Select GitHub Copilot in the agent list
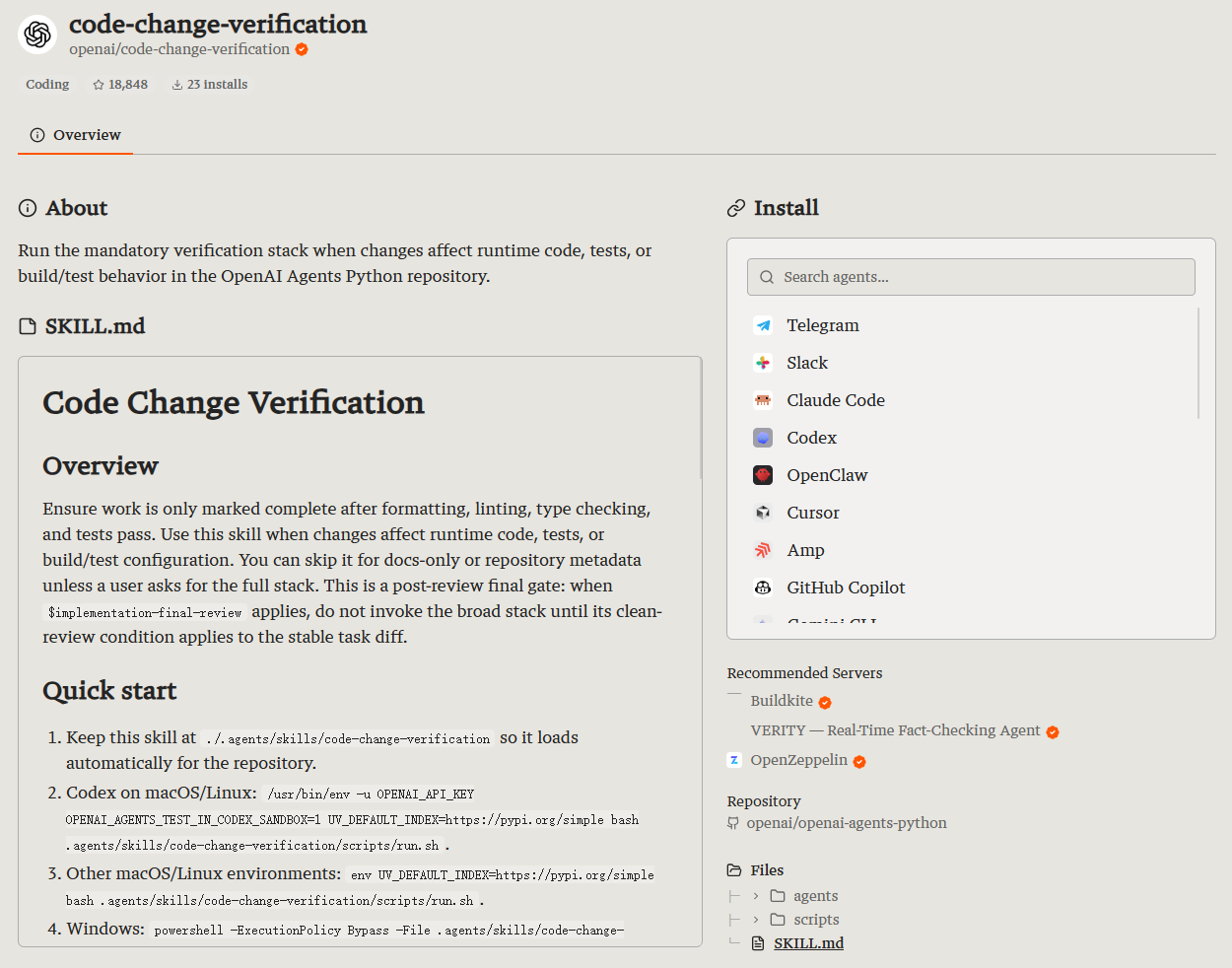This screenshot has height=968, width=1232. 846,588
